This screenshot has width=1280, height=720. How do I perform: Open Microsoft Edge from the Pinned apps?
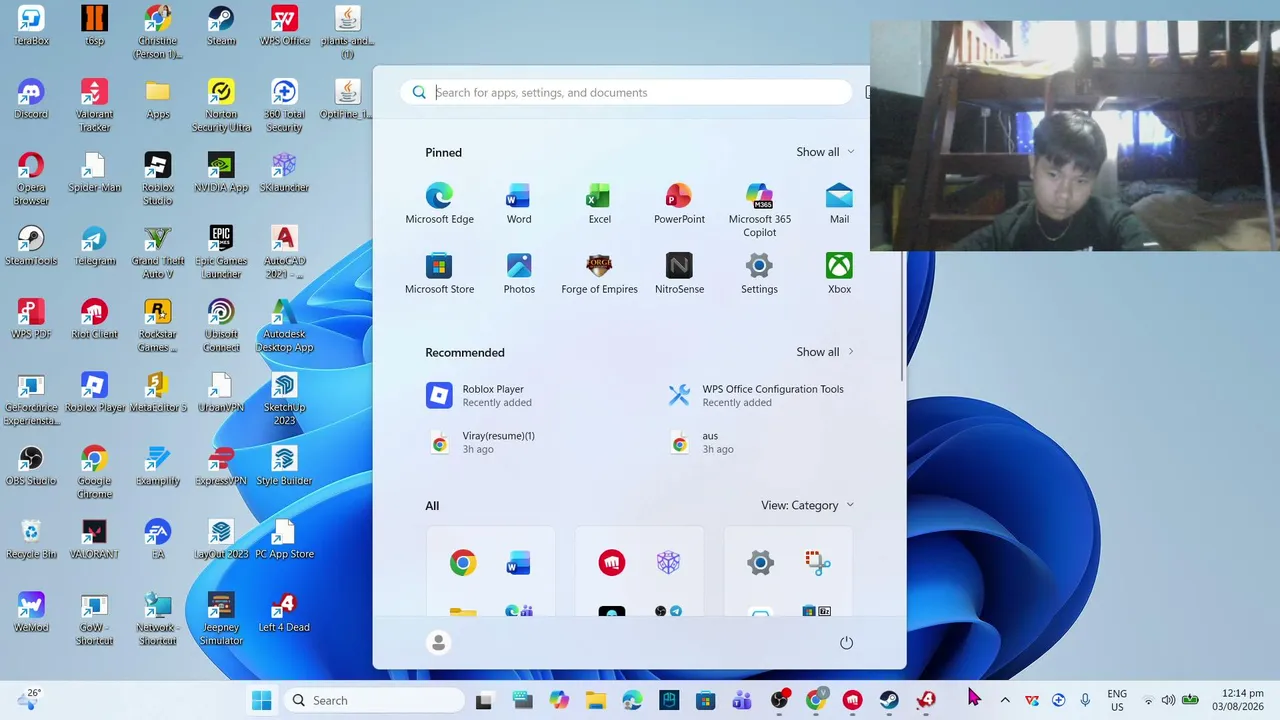coord(439,203)
